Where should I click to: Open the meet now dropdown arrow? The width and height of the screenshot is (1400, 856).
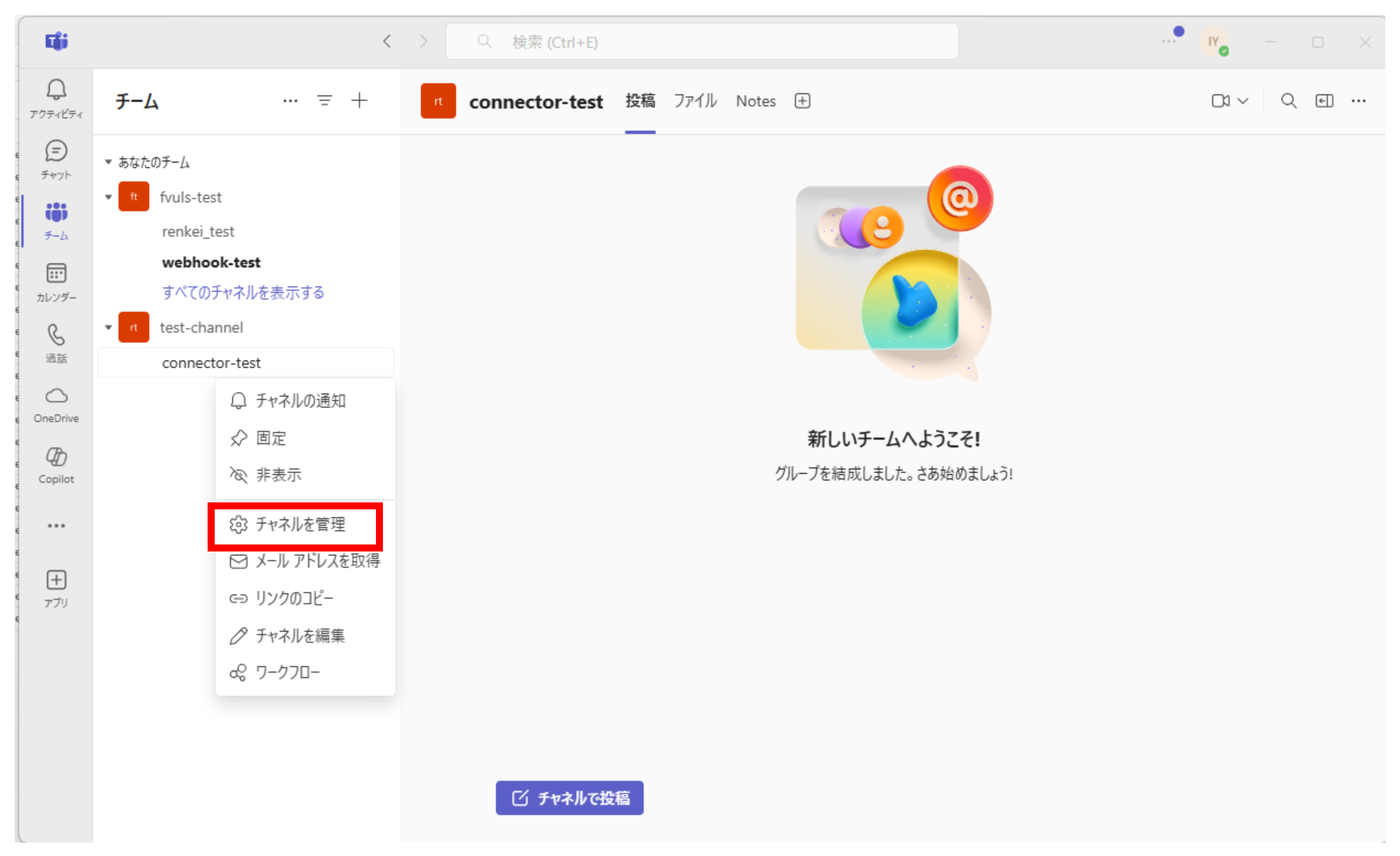coord(1243,101)
